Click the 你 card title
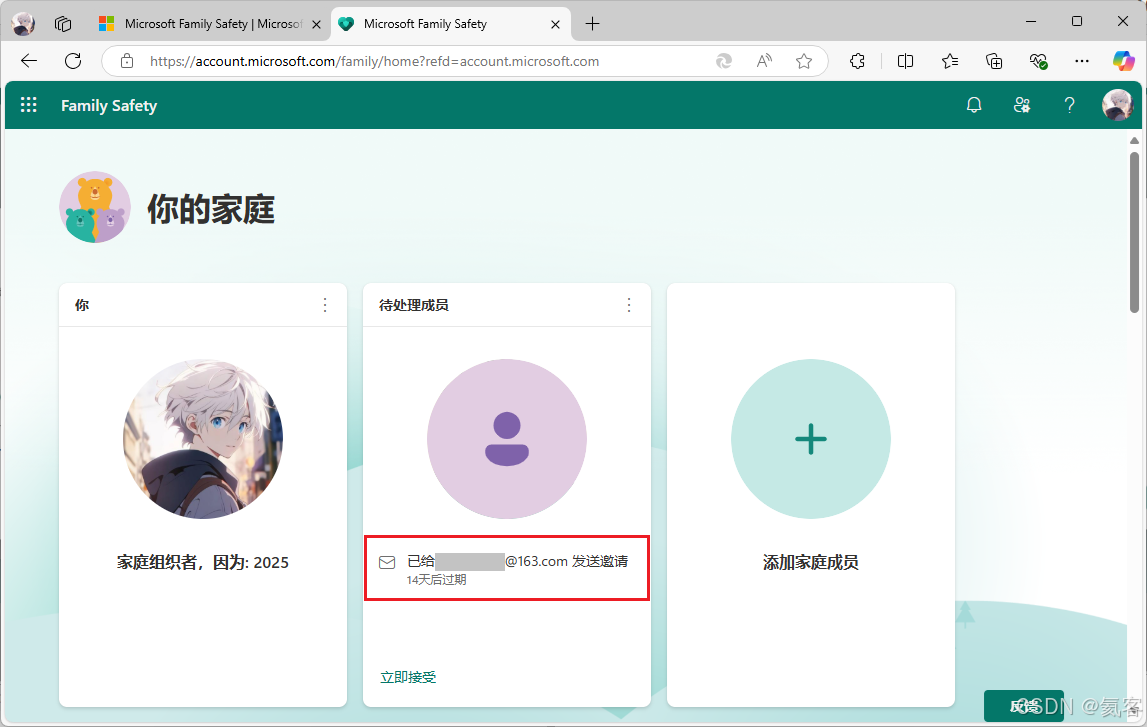The image size is (1147, 727). [82, 305]
